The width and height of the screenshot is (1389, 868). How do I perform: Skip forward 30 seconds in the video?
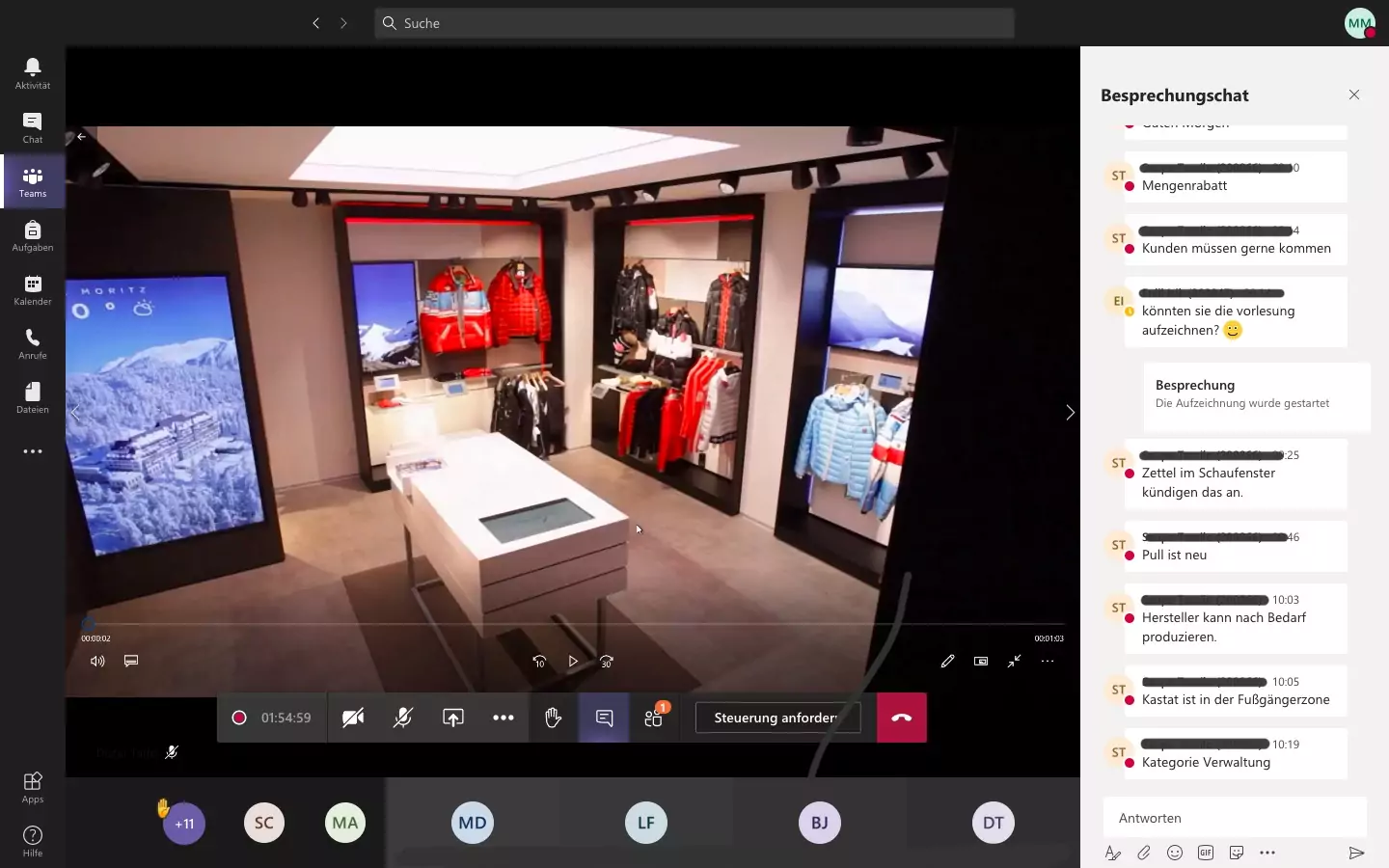tap(606, 662)
